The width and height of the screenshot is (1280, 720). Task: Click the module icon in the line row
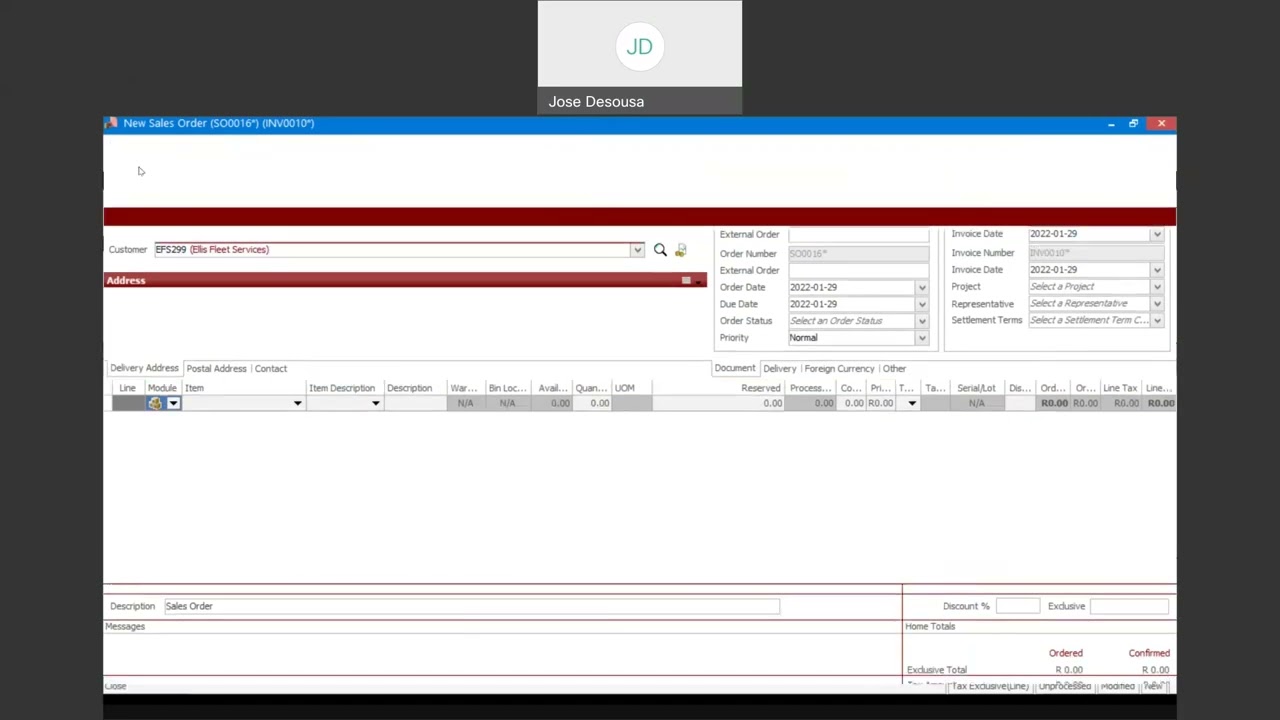click(x=155, y=403)
